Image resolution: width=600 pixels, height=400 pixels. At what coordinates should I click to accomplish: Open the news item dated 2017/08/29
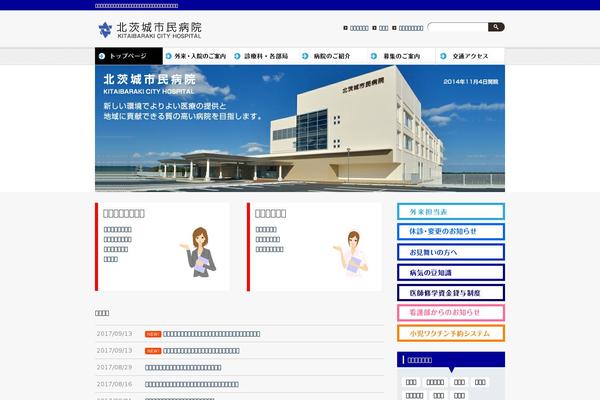183,367
